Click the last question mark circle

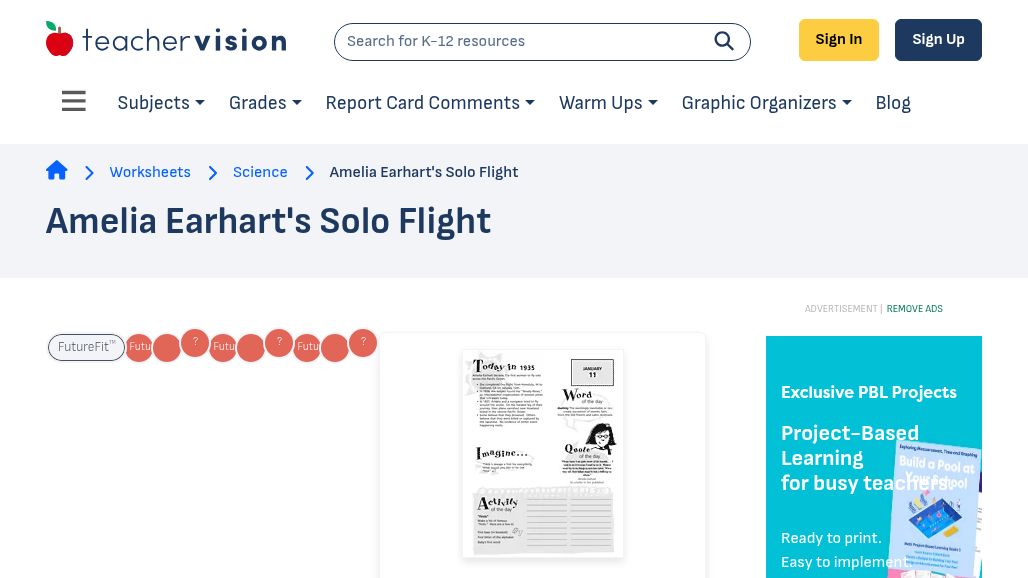point(363,343)
